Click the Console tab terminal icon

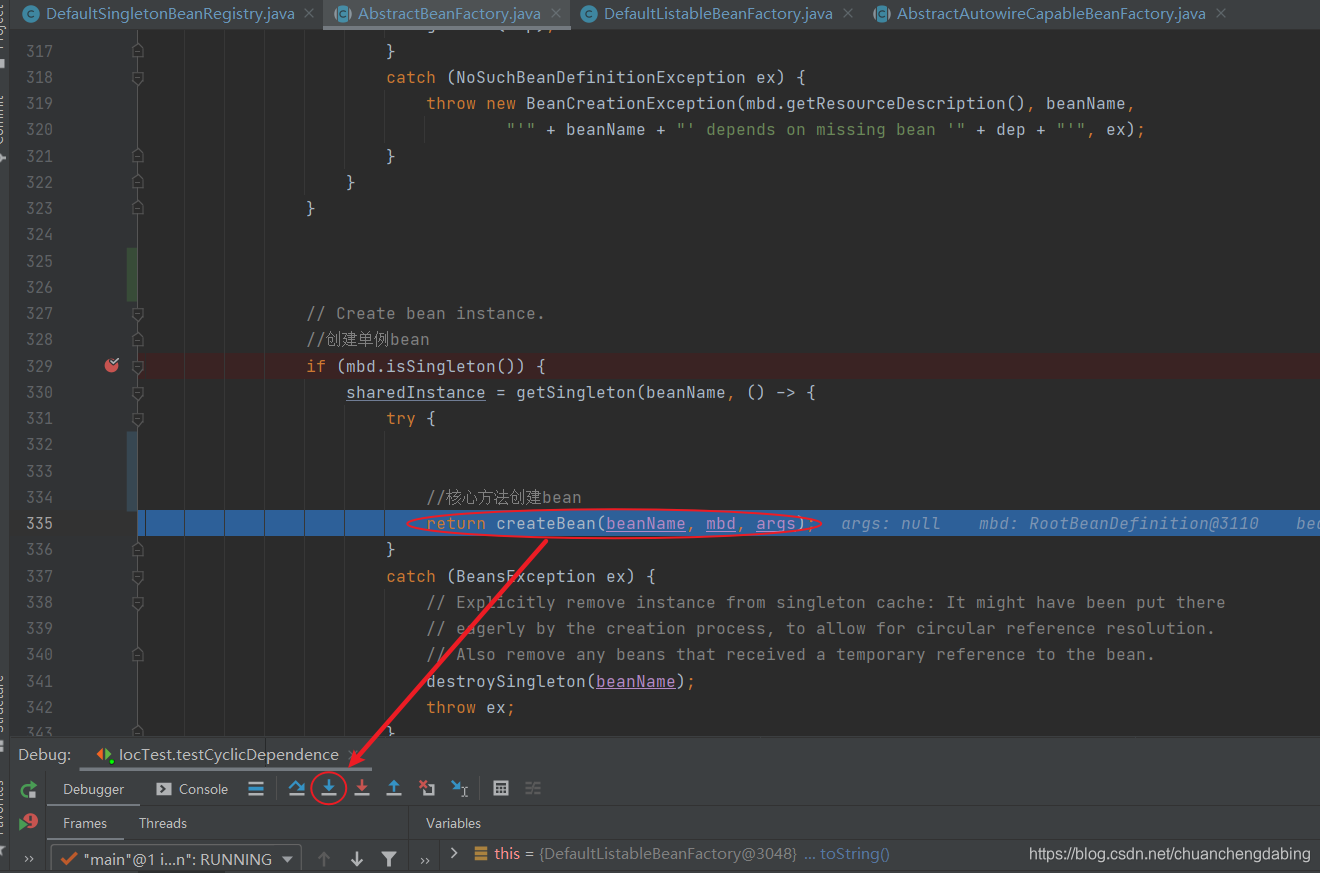click(164, 789)
